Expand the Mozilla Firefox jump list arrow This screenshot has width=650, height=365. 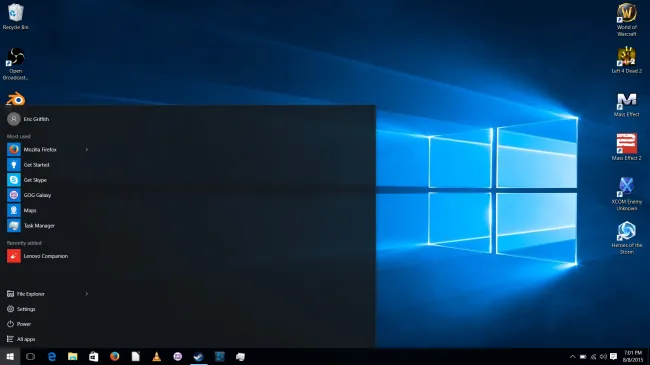87,149
